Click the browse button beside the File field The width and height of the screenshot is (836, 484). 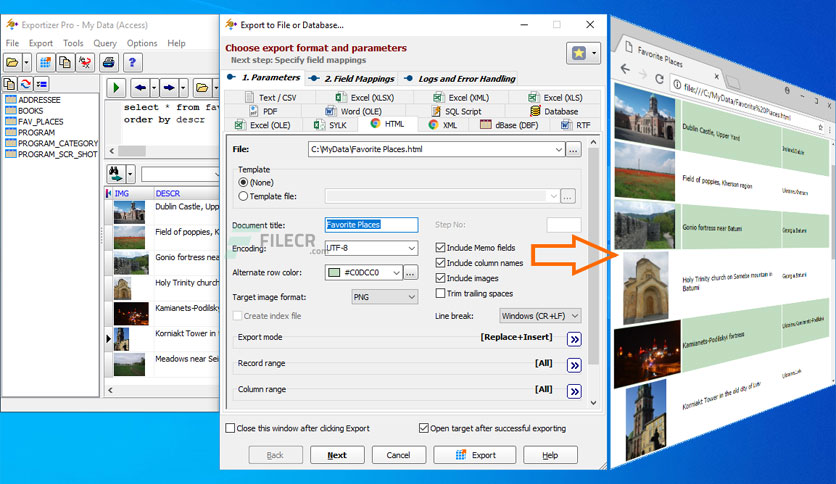[x=573, y=150]
